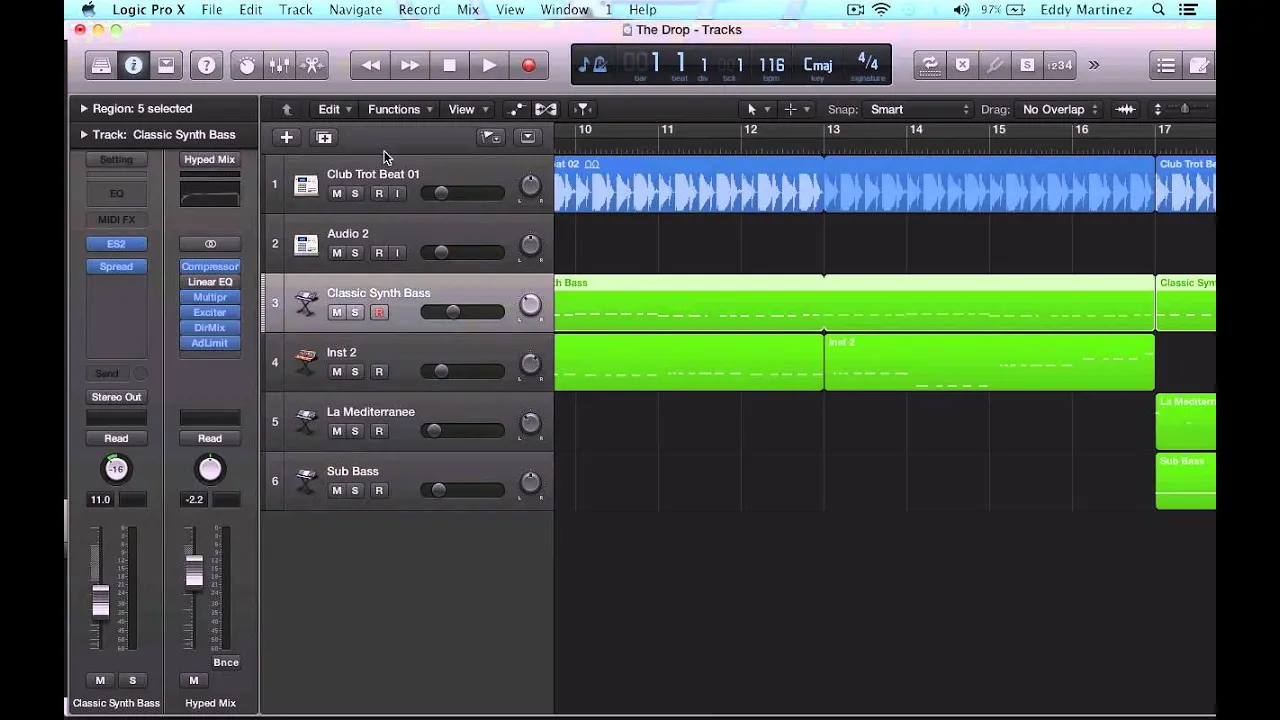
Task: Click the Sub Bass pan knob
Action: [x=530, y=483]
